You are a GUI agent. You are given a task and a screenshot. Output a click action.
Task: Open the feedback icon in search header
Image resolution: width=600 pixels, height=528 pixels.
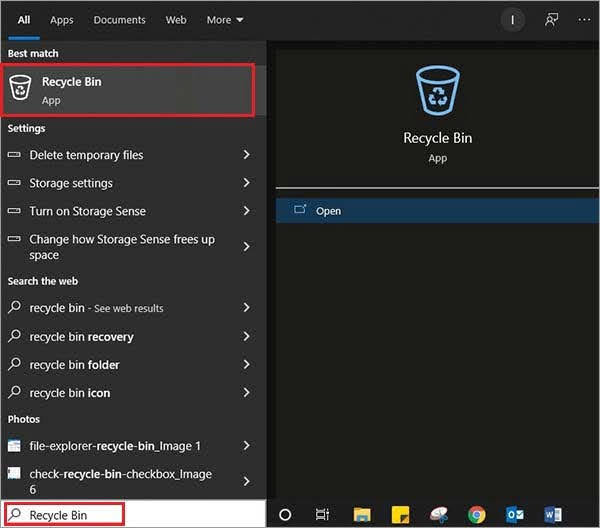click(551, 20)
